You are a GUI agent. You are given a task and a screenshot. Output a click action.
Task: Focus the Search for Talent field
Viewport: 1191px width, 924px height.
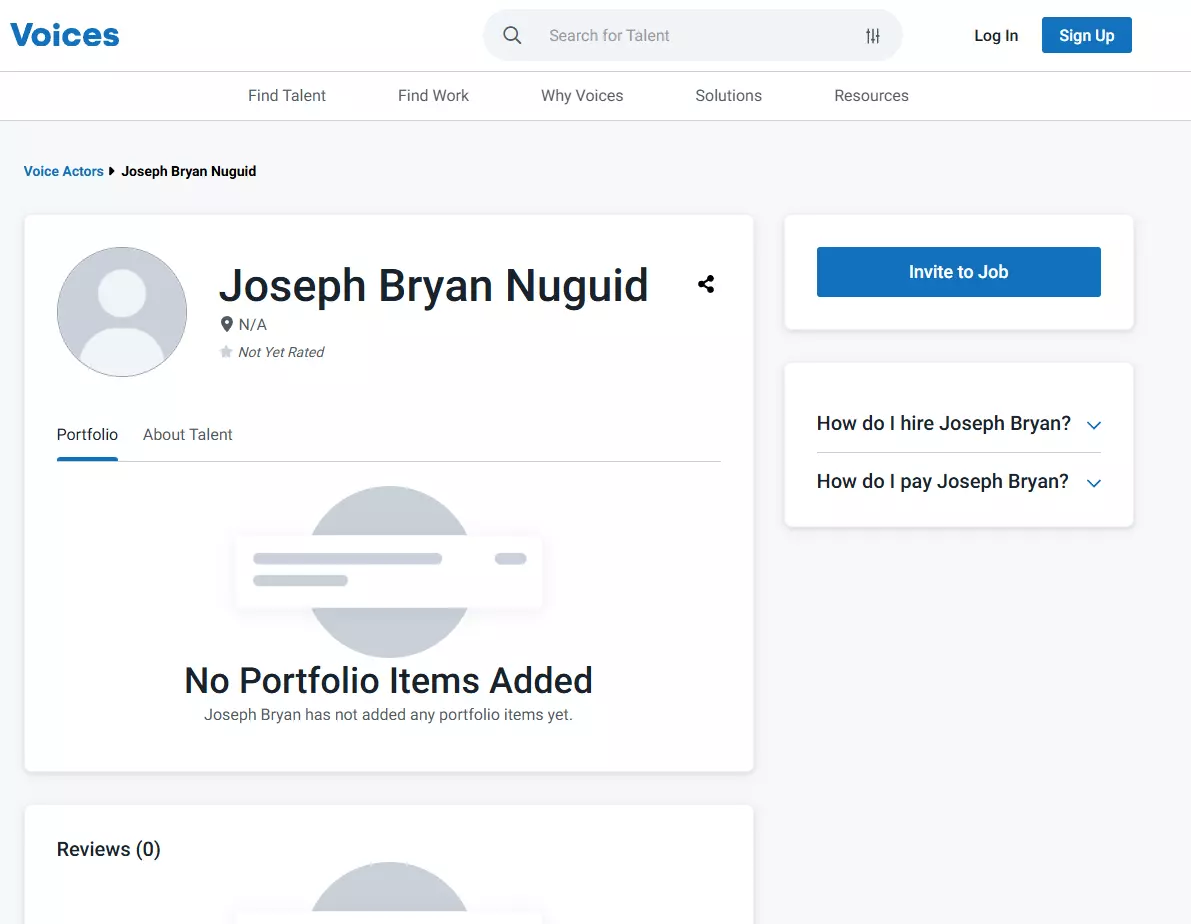[x=693, y=36]
